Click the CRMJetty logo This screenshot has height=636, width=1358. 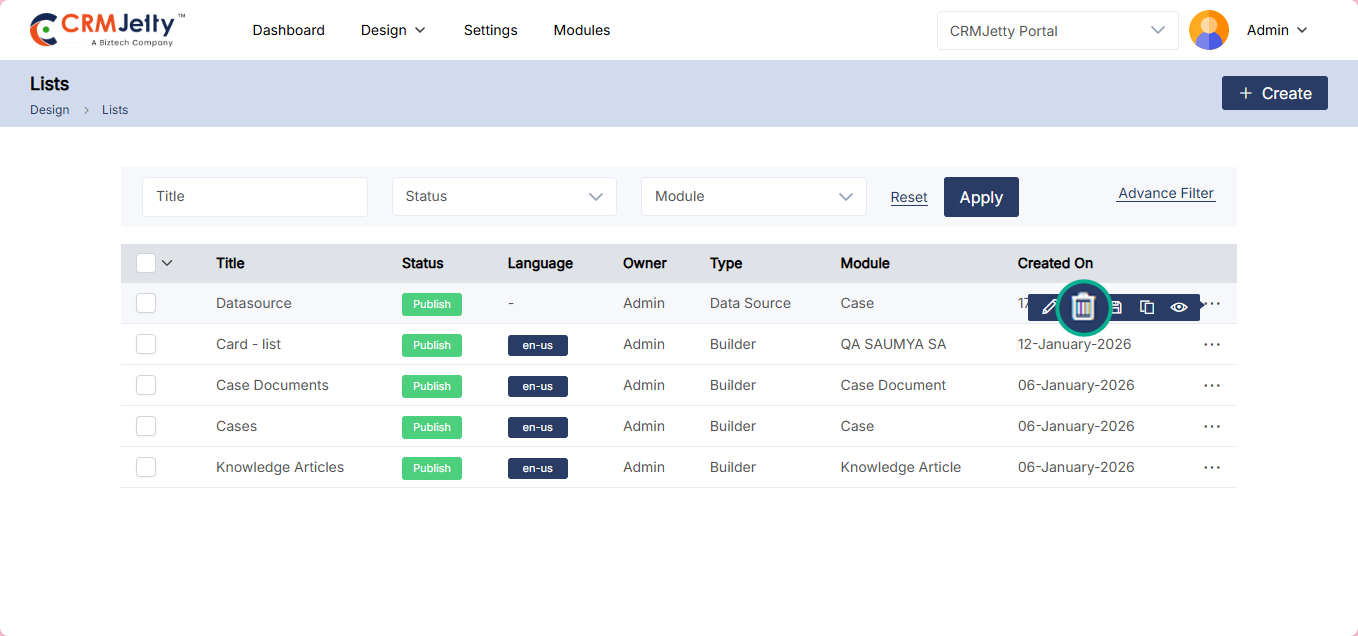pyautogui.click(x=107, y=30)
